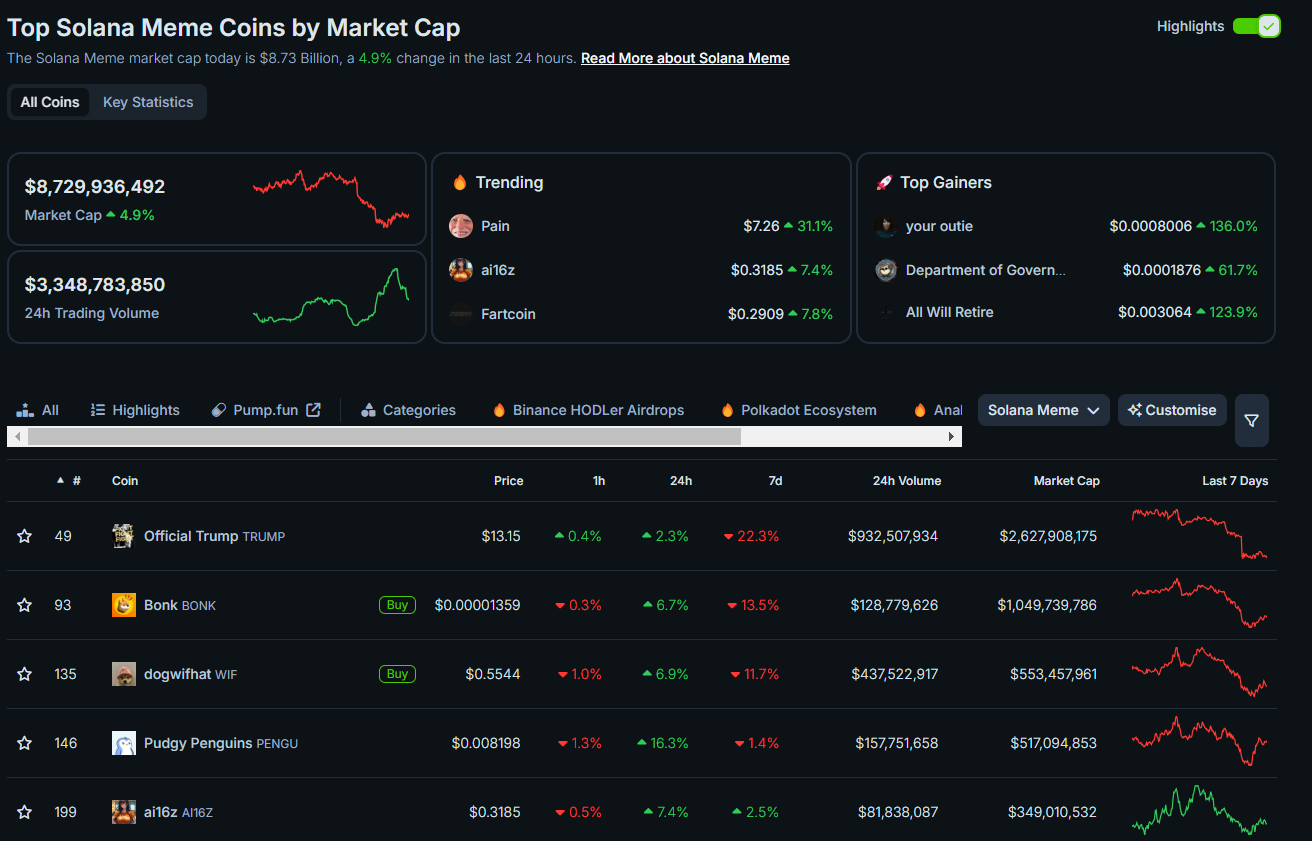1312x841 pixels.
Task: Star Official Trump as favorite
Action: (x=25, y=536)
